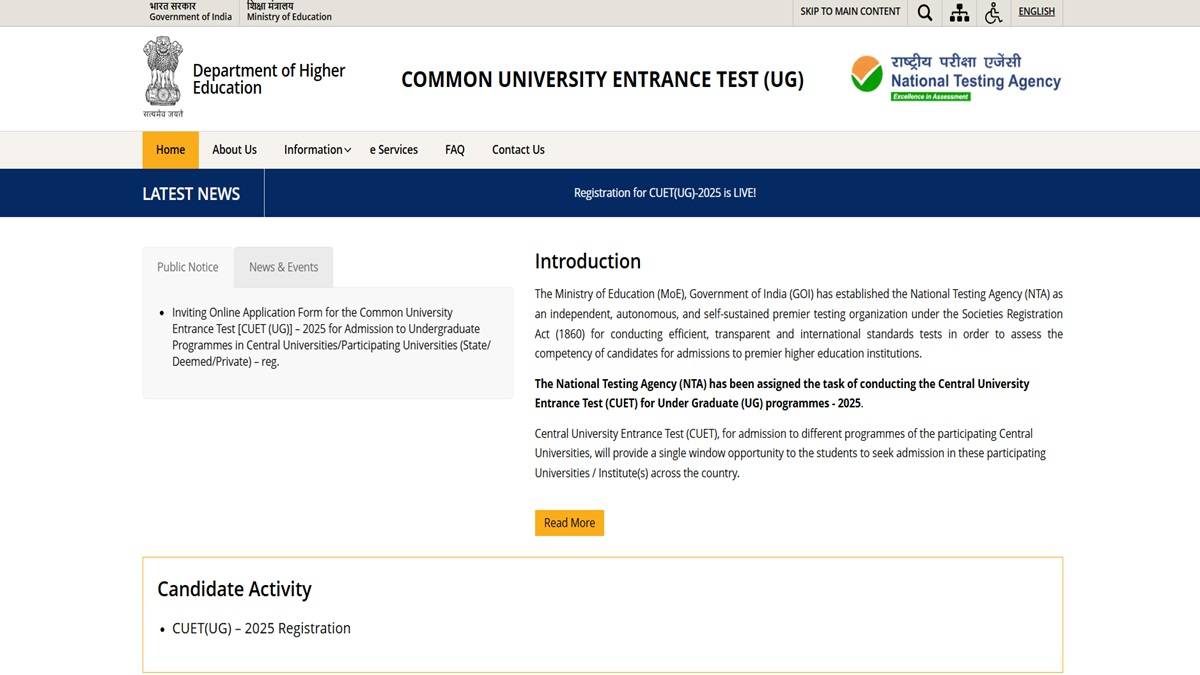This screenshot has width=1200, height=675.
Task: Open the sitemap icon in top bar
Action: pyautogui.click(x=959, y=12)
